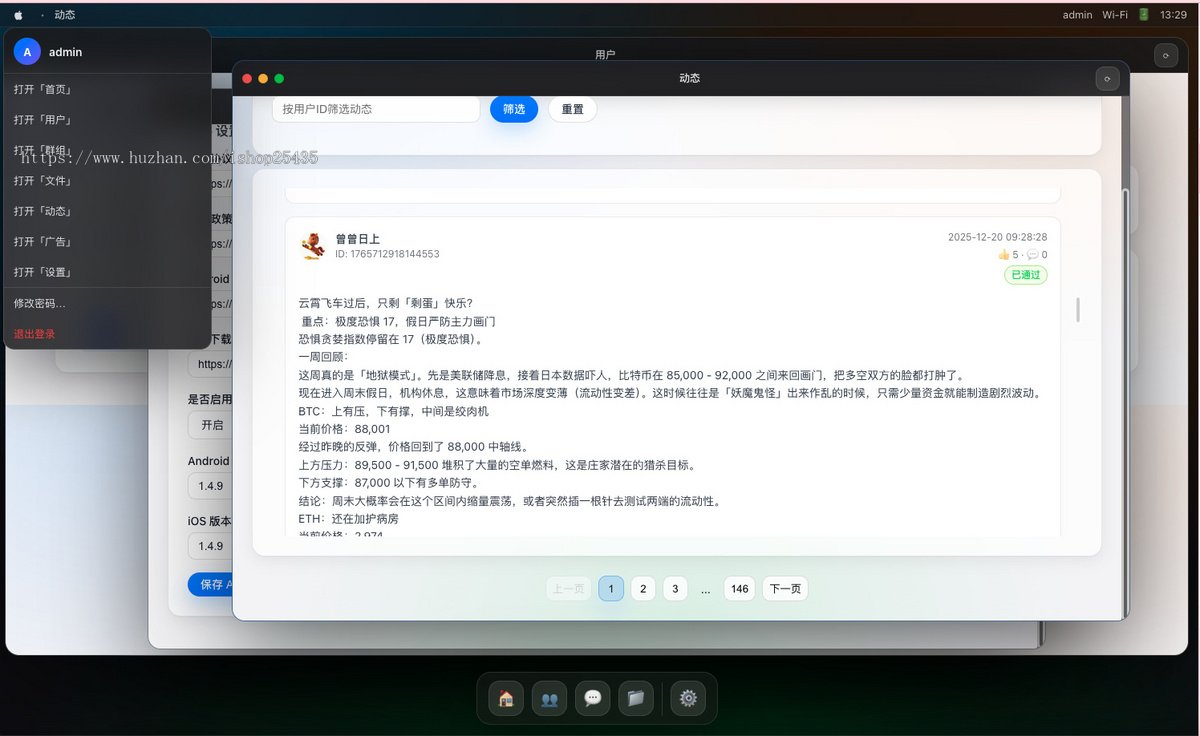Click the post content scrollbar
1200x736 pixels.
coord(1077,310)
